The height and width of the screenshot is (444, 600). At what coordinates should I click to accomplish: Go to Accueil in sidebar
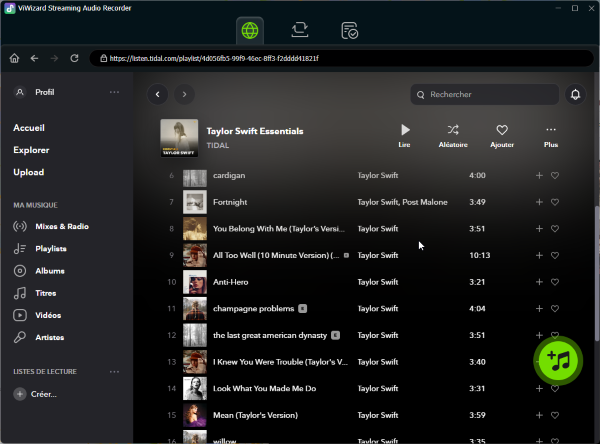click(x=29, y=128)
